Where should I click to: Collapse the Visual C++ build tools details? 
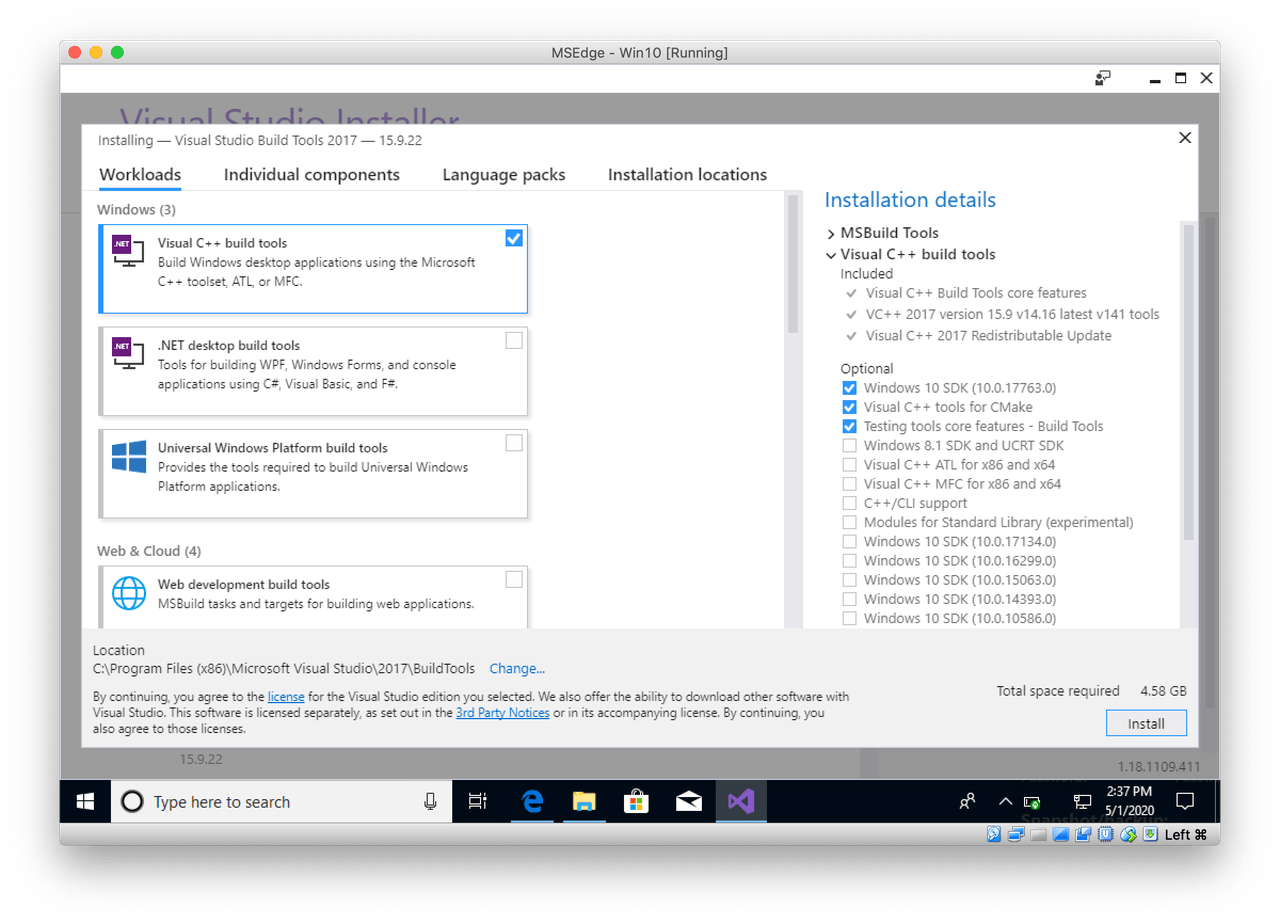[x=831, y=254]
